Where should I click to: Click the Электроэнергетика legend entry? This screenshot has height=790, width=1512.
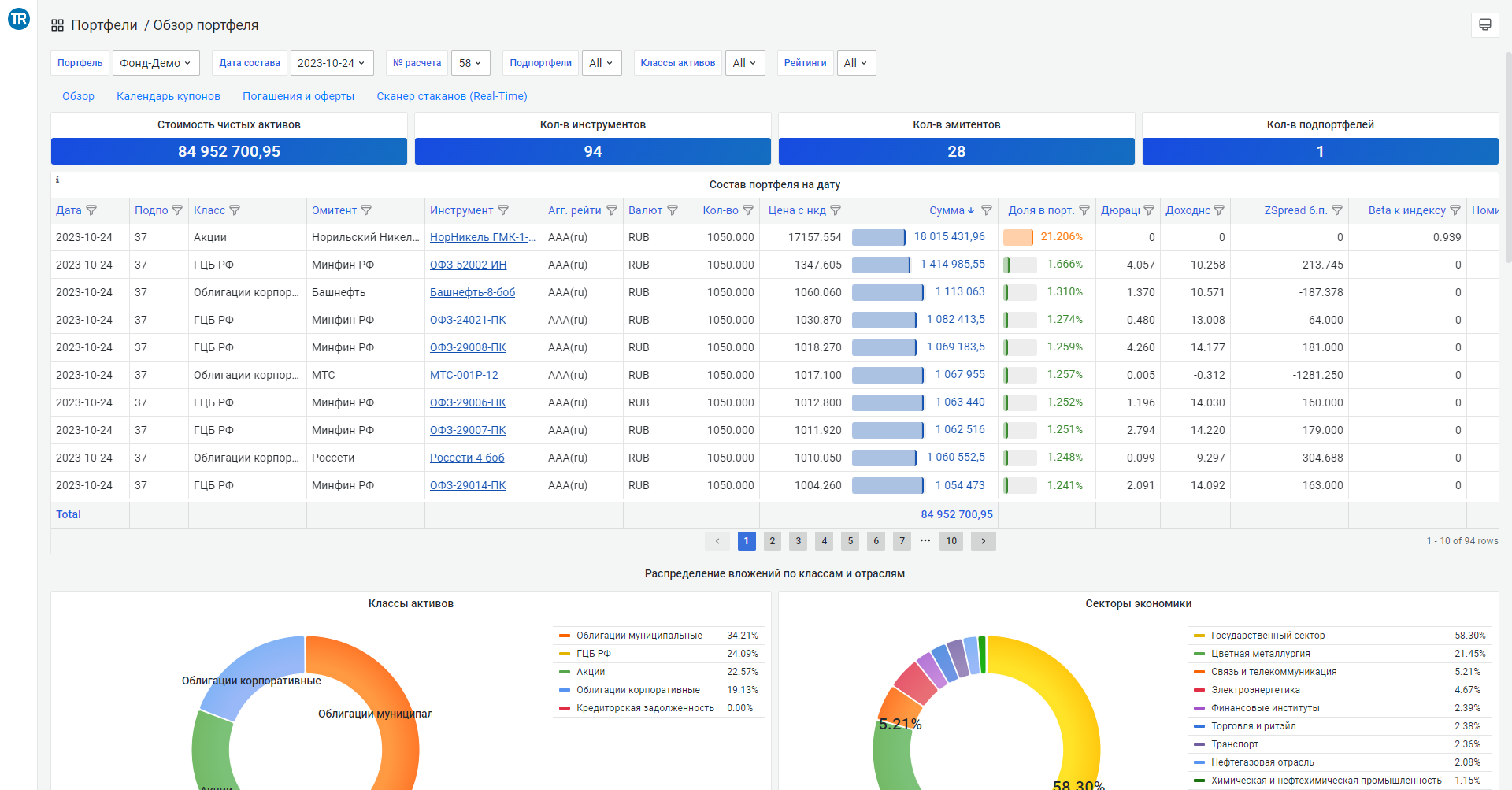pos(1256,690)
